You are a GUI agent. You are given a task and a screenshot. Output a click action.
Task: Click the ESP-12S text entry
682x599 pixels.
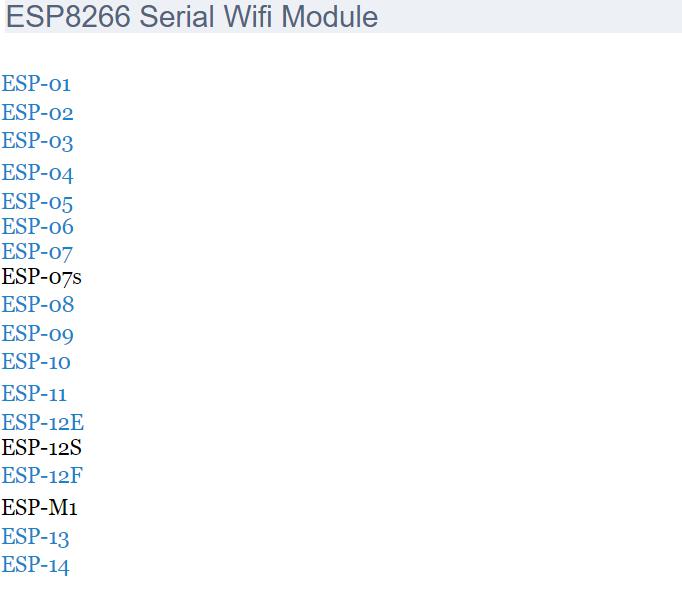point(42,448)
